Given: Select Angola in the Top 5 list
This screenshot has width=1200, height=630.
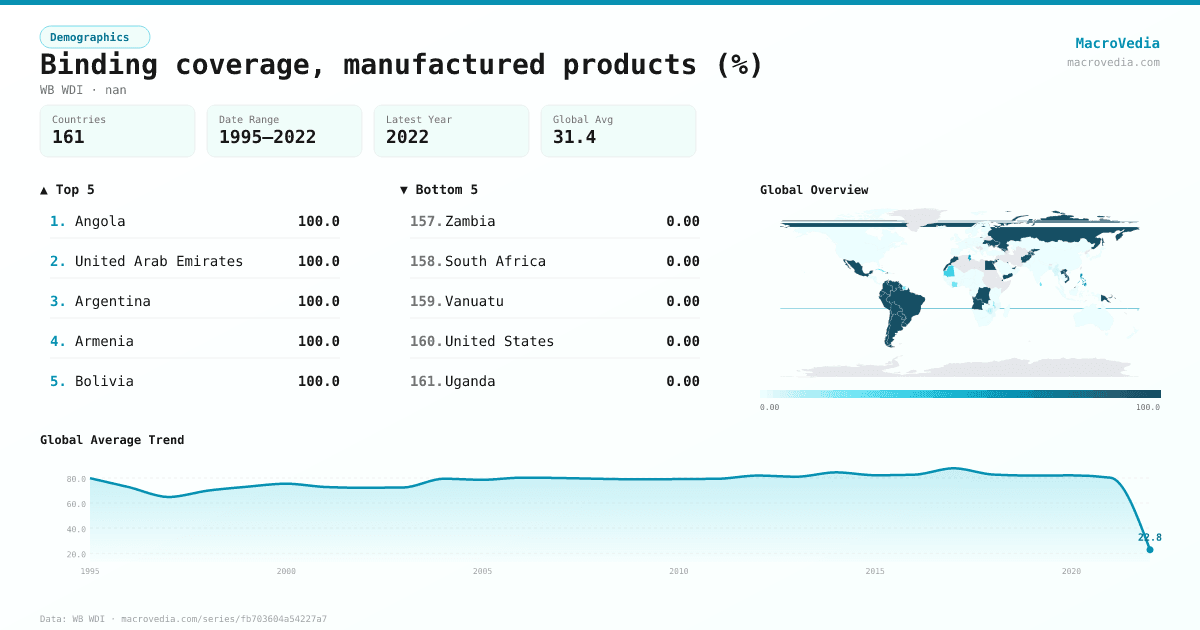Looking at the screenshot, I should pos(100,221).
